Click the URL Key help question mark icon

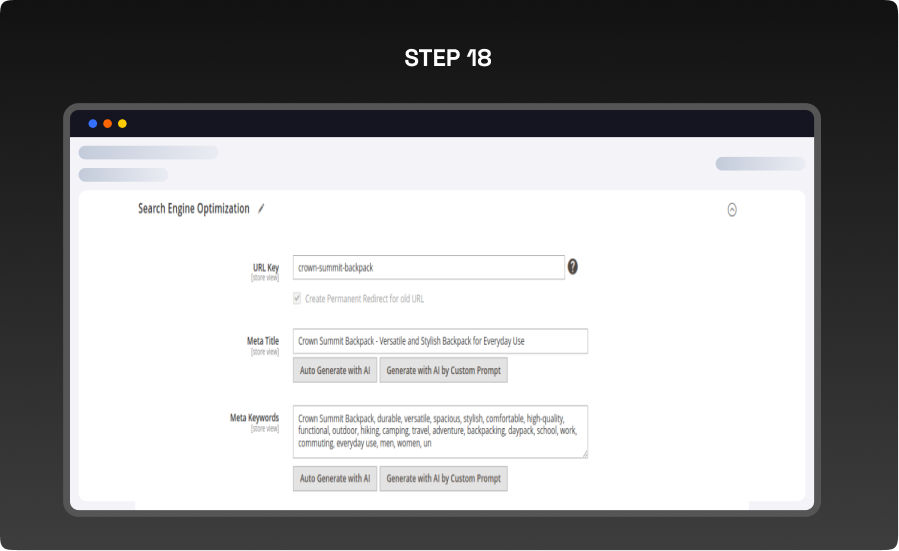[573, 267]
